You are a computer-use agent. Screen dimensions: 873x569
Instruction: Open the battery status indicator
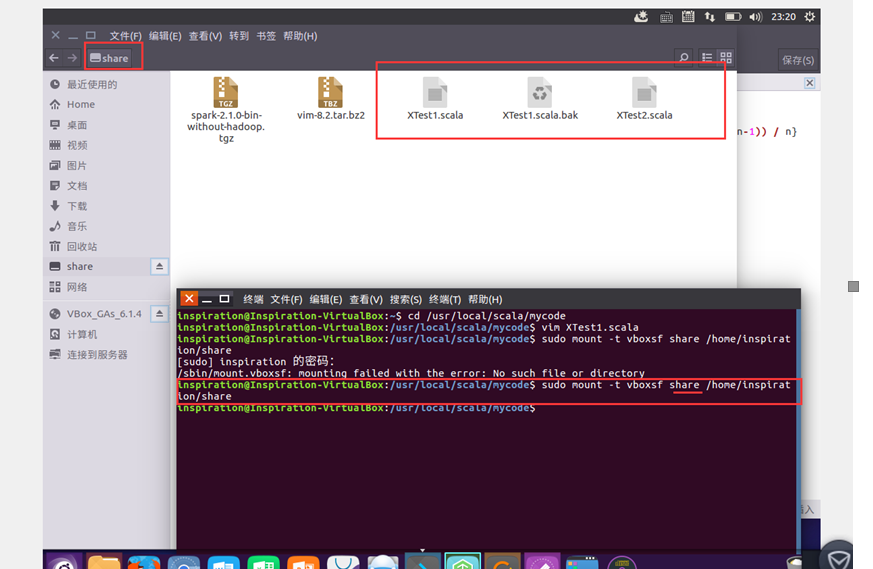pyautogui.click(x=733, y=17)
